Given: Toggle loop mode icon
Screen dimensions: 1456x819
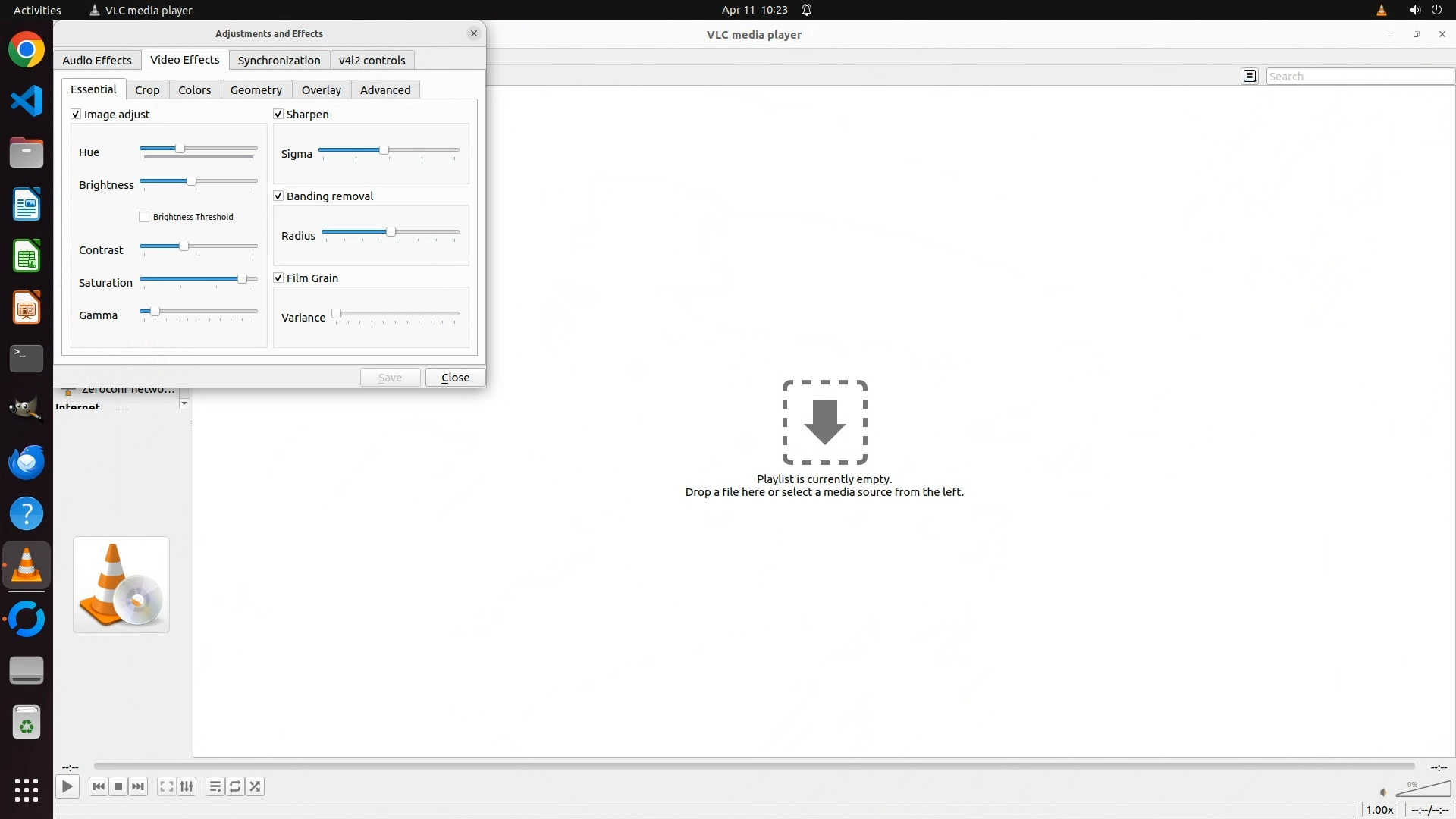Looking at the screenshot, I should click(x=235, y=786).
